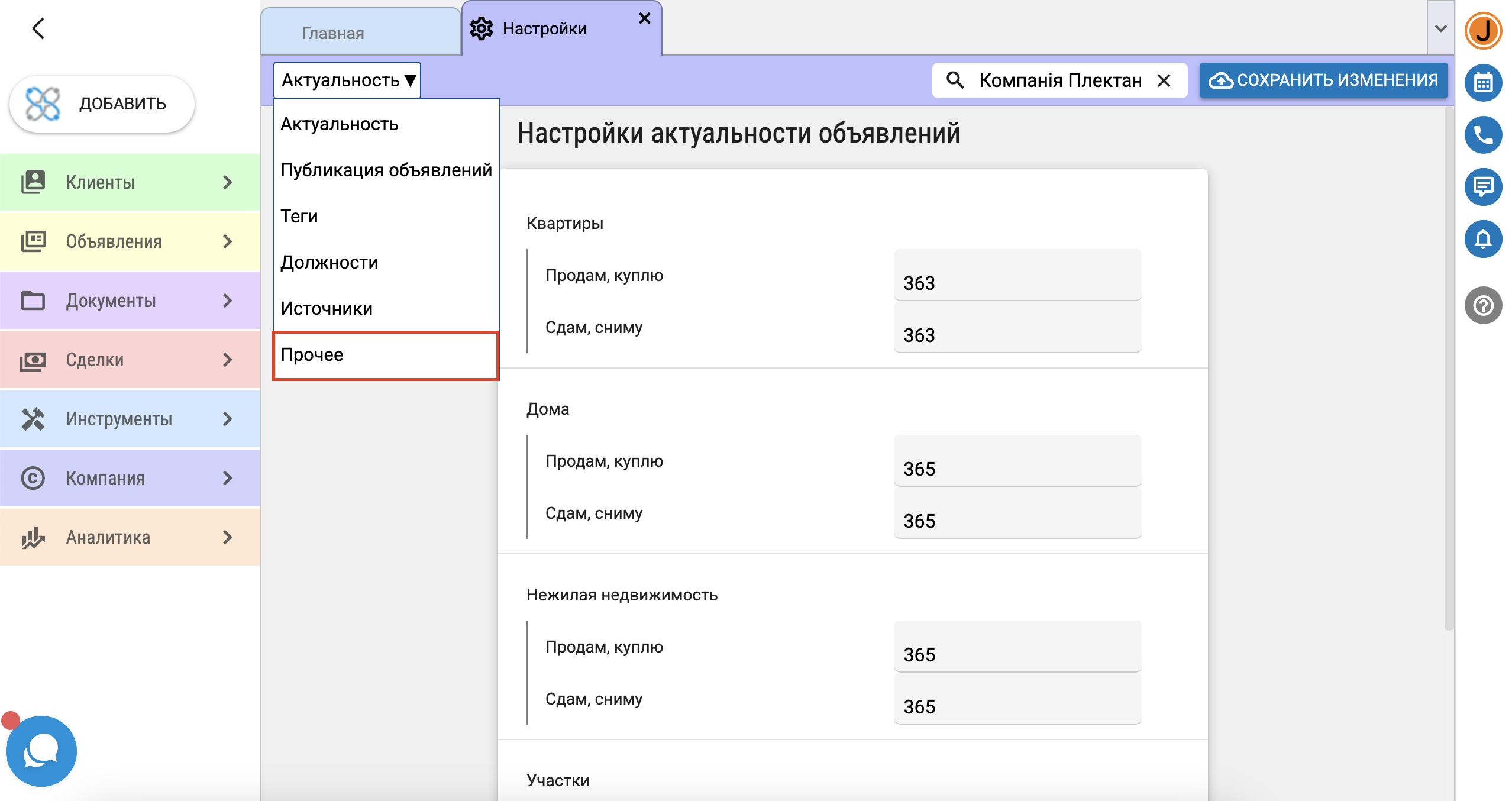Open the support chat bubble widget

tap(41, 751)
